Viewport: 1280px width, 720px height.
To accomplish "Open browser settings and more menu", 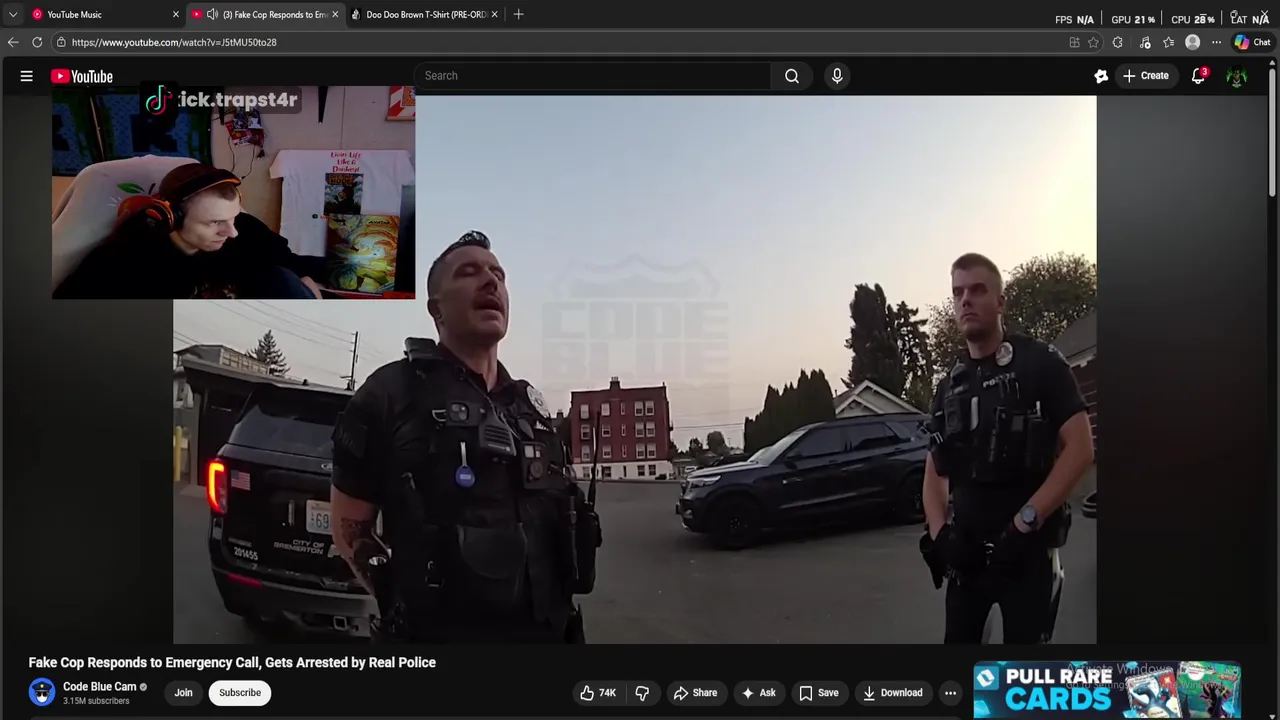I will (1216, 42).
